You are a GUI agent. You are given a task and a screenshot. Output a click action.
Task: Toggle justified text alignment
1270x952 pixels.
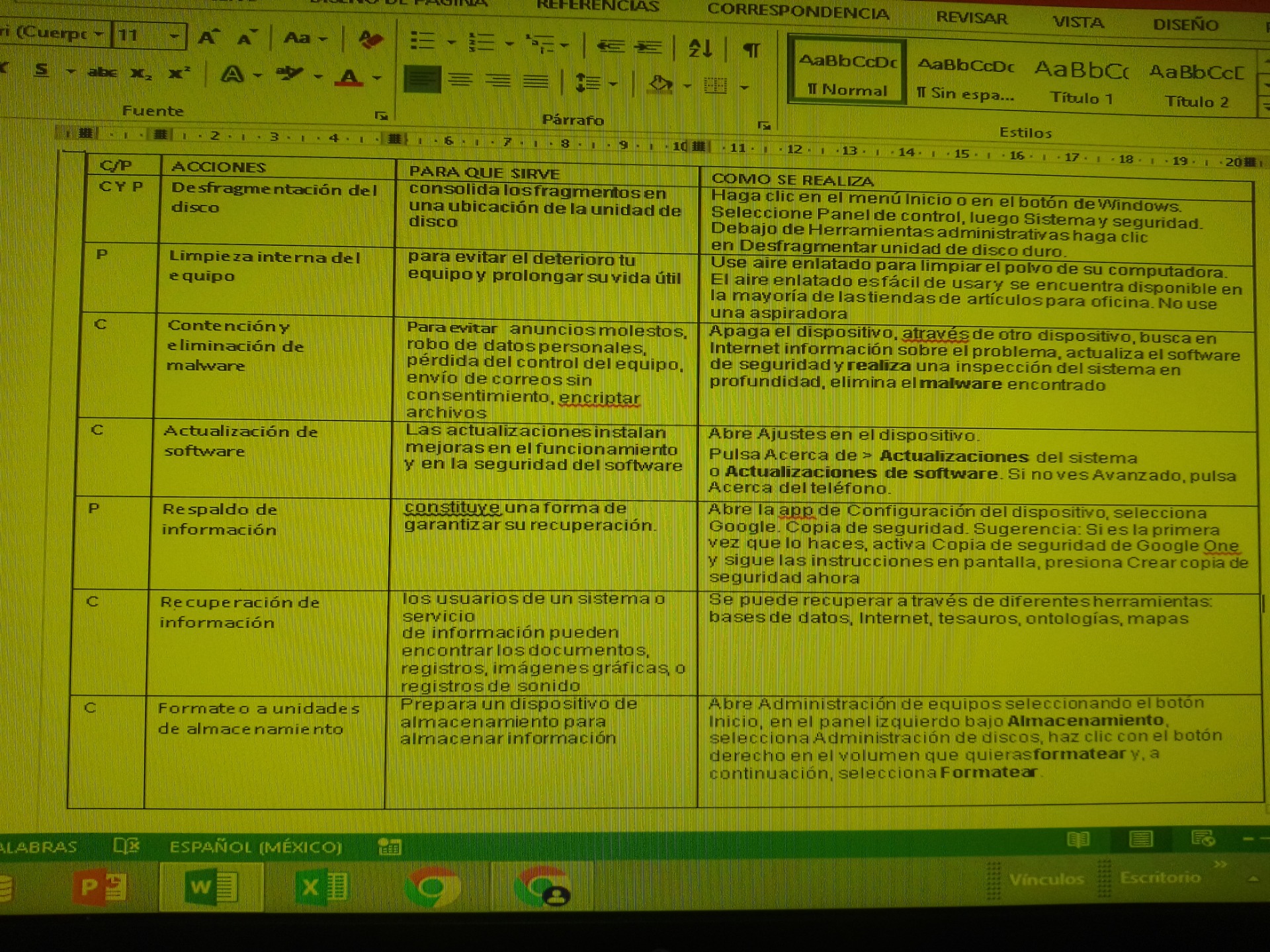(536, 81)
